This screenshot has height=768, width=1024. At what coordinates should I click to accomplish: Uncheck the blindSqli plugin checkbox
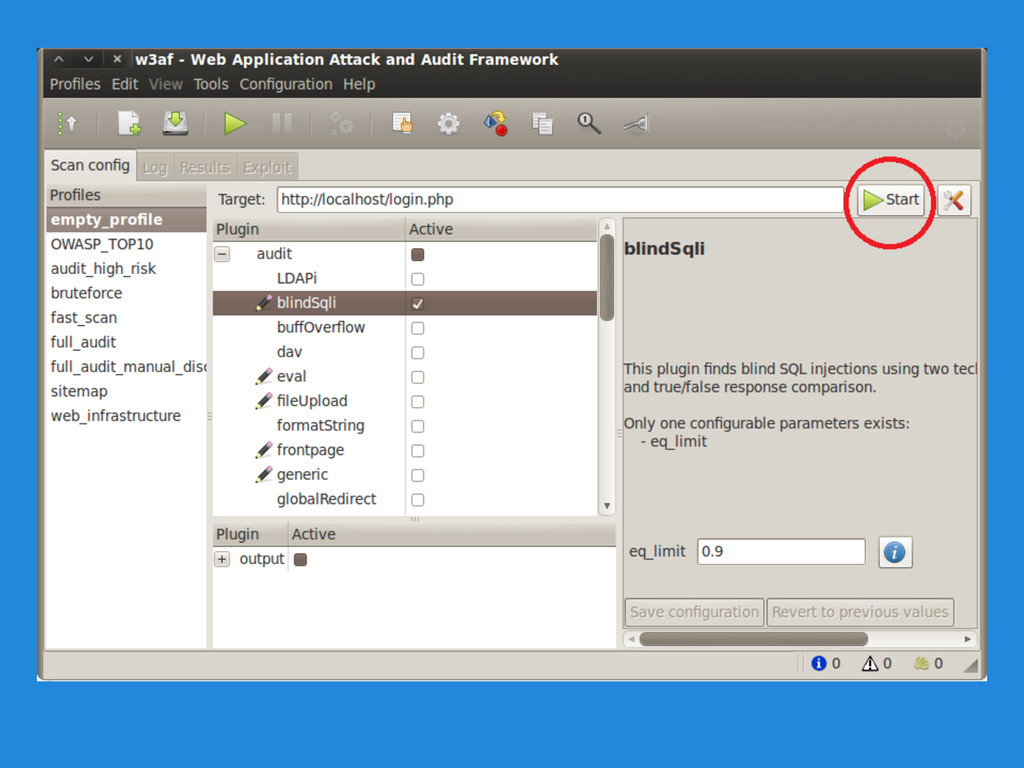[418, 304]
